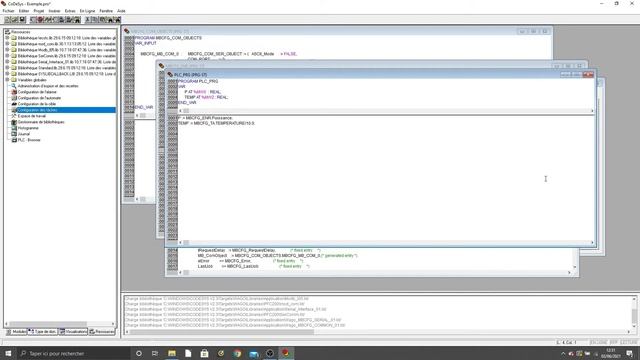Select Espace de travail item

point(31,116)
